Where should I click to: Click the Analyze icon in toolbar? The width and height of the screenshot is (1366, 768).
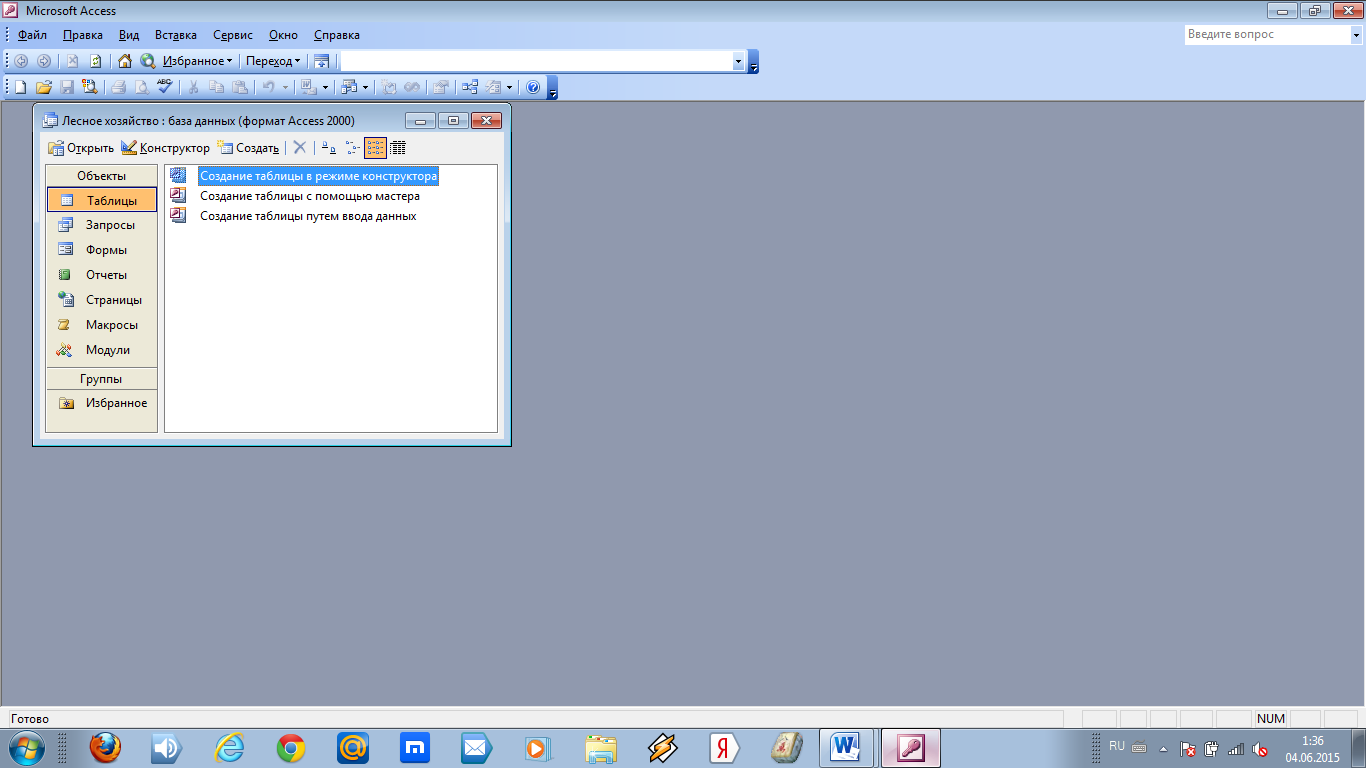(349, 87)
